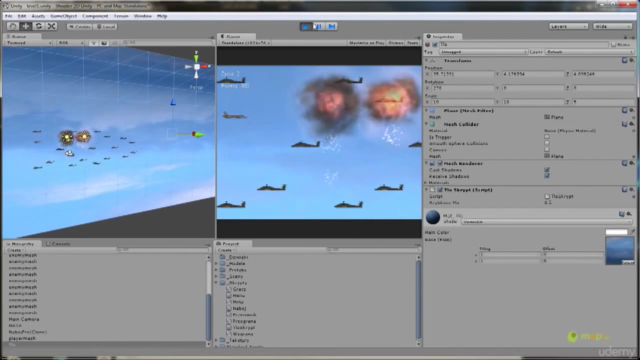Open Transform component help icon
This screenshot has height=360, width=640.
pos(624,60)
